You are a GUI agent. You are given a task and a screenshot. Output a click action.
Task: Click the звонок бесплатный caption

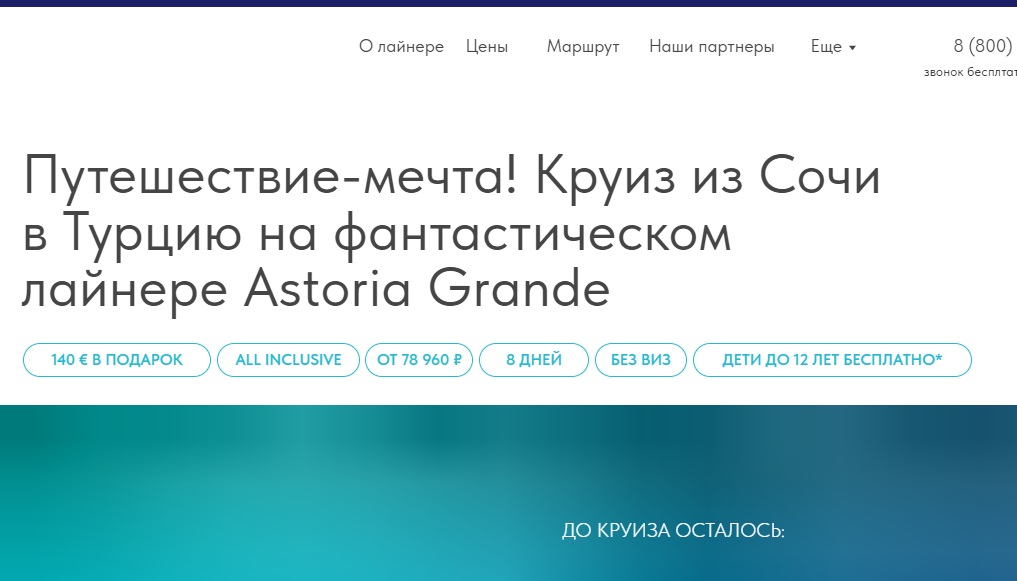[970, 72]
